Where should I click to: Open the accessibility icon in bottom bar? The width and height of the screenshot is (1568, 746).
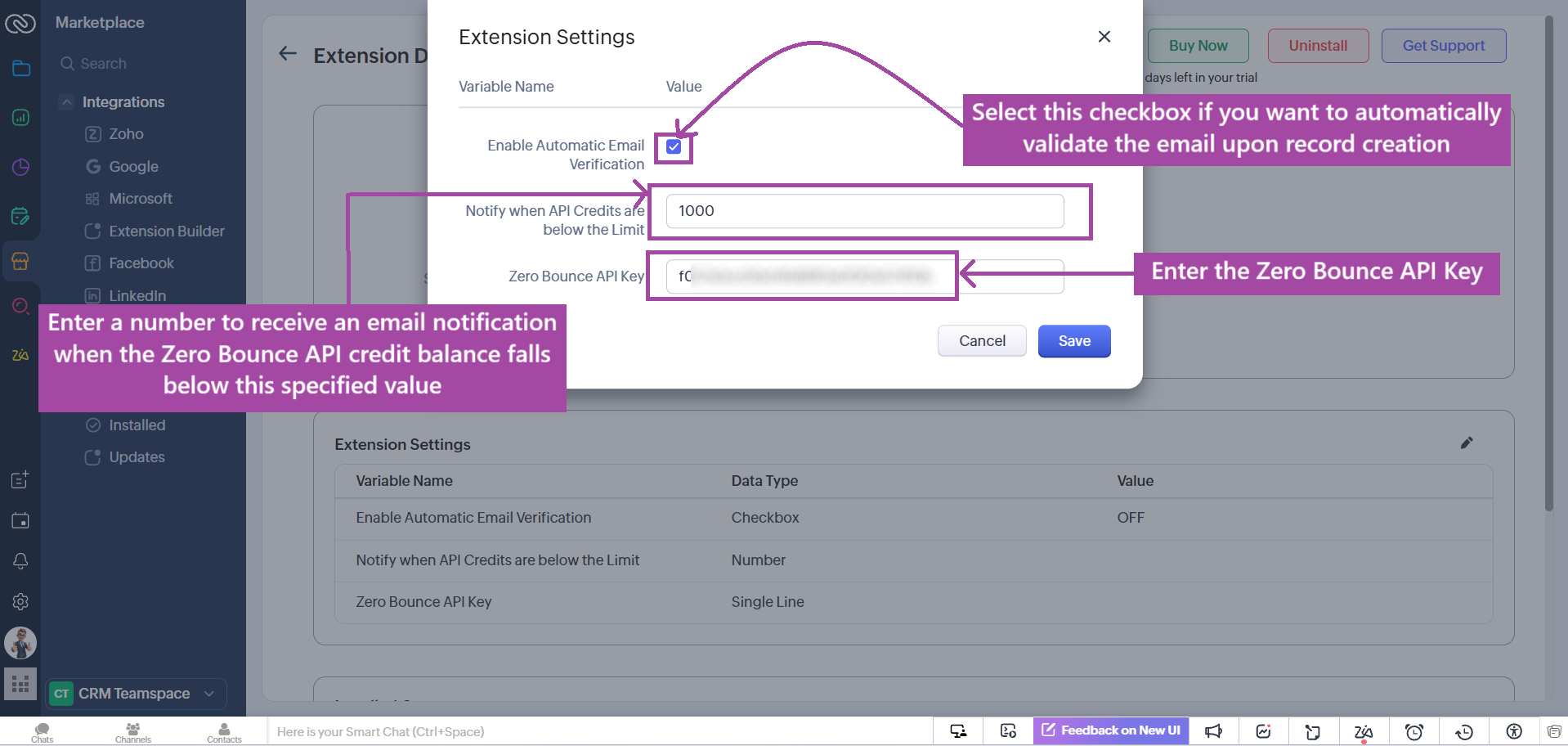1514,731
